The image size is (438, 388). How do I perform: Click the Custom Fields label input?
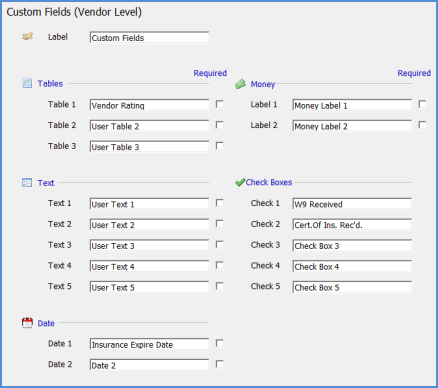pos(149,37)
